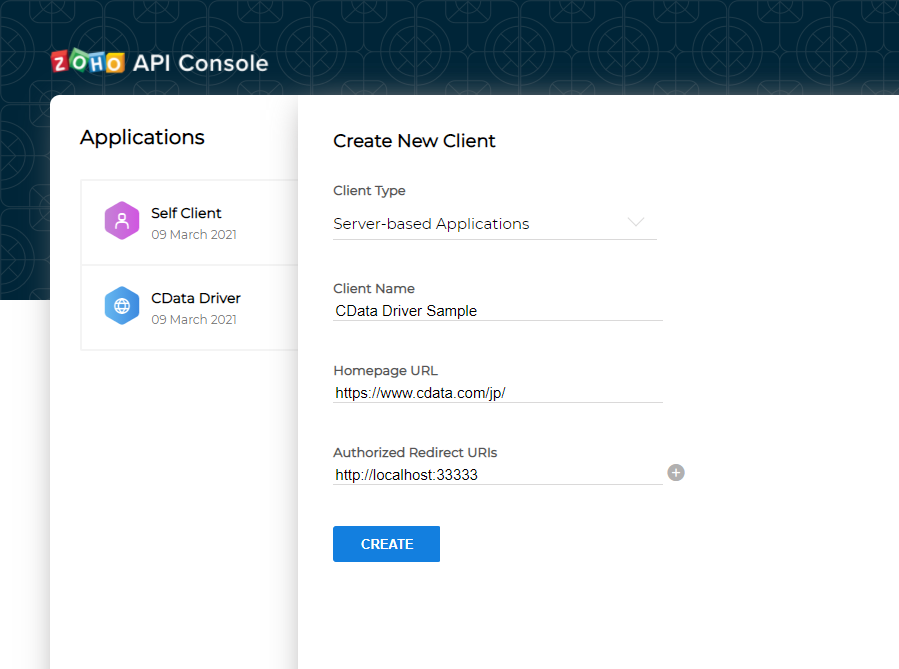Click the Client Name label
This screenshot has height=669, width=899.
tap(374, 288)
